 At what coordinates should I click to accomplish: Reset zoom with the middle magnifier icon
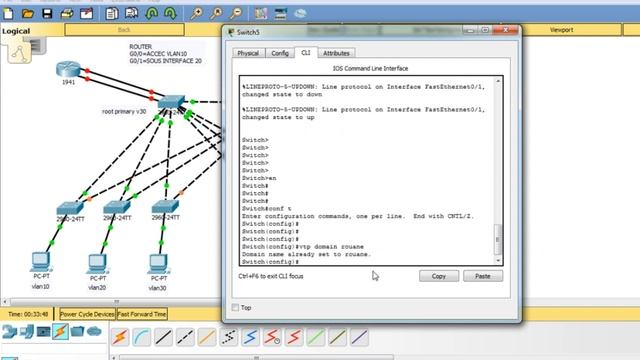[216, 14]
